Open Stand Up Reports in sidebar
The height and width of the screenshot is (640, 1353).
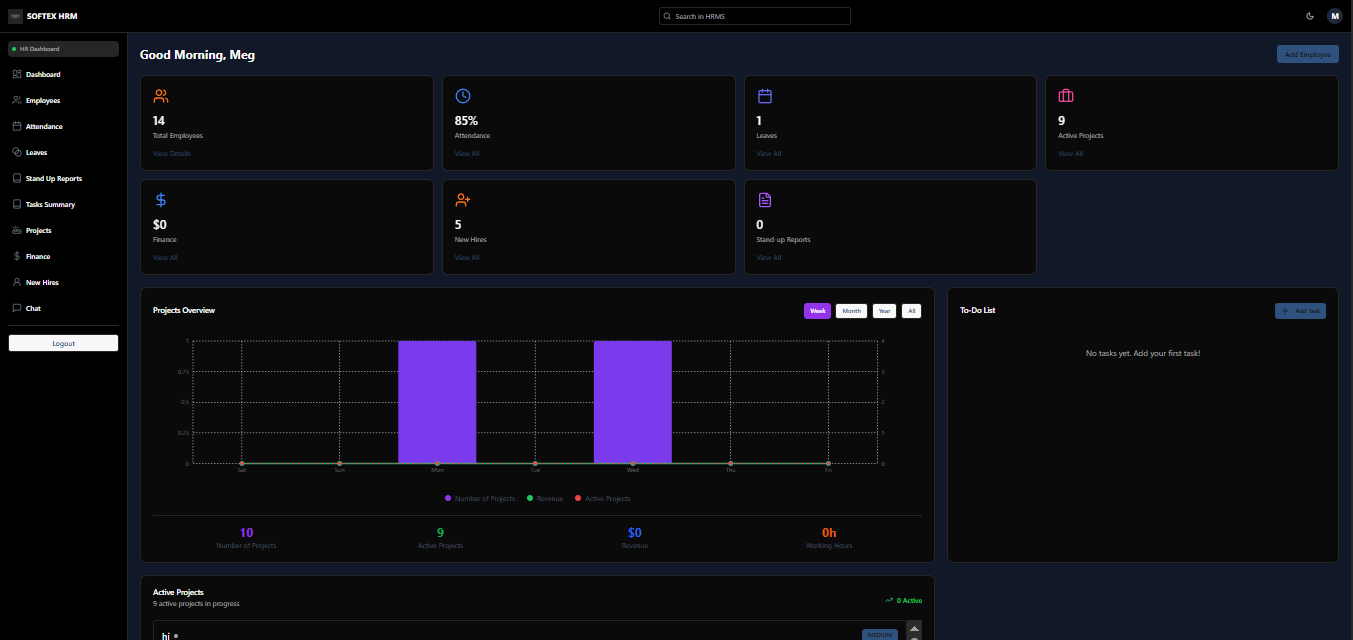tap(54, 179)
